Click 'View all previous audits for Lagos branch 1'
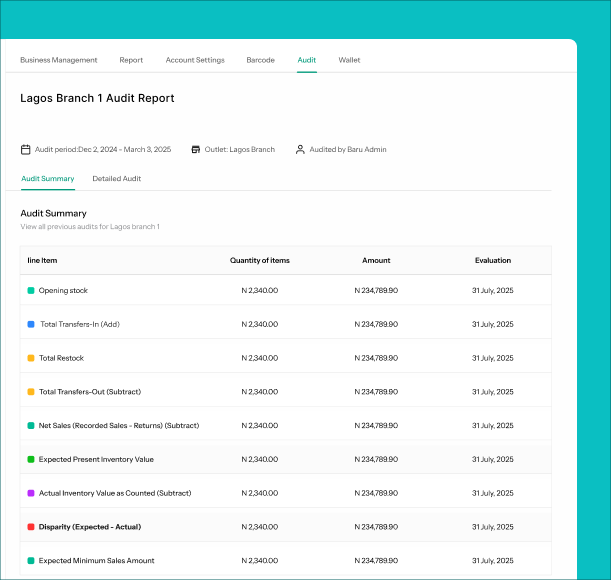Image resolution: width=611 pixels, height=581 pixels. click(x=90, y=227)
